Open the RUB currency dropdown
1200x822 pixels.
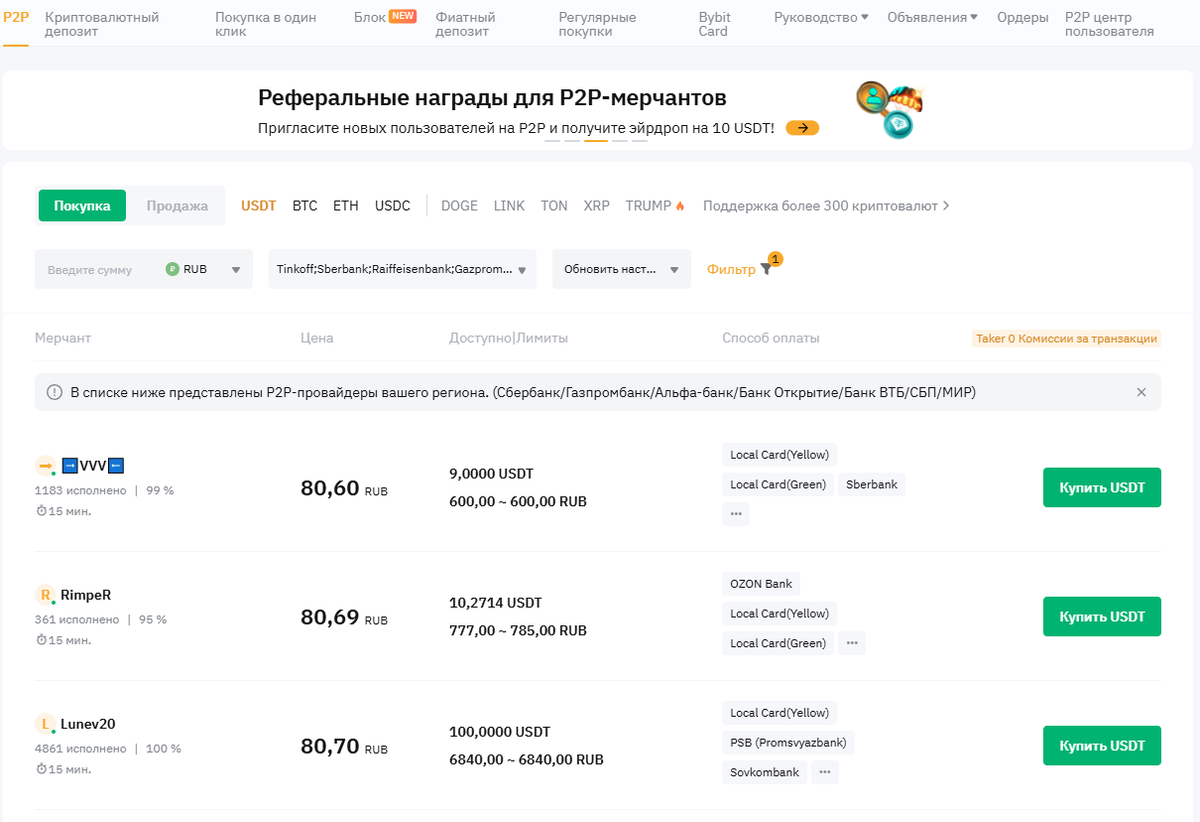pos(204,269)
